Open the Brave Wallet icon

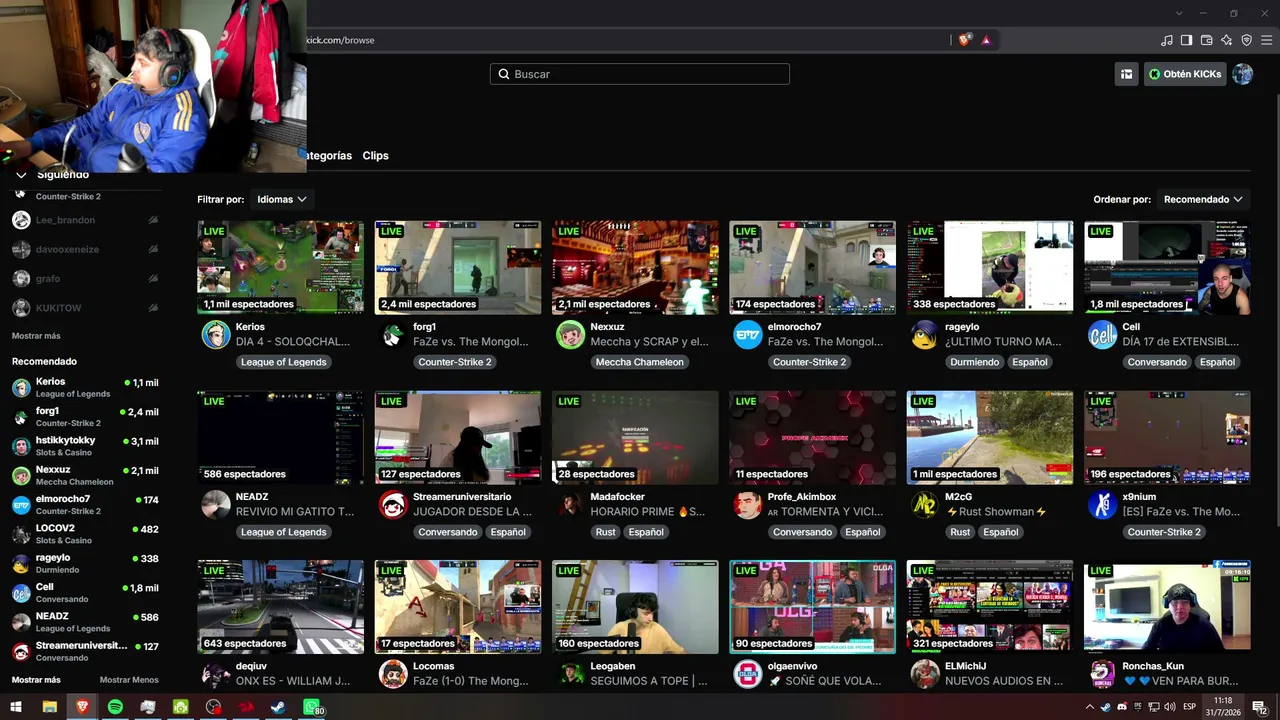point(1206,40)
